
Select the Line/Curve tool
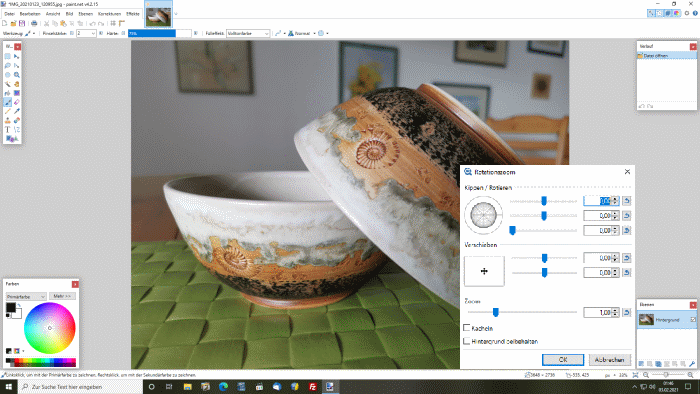click(x=17, y=129)
